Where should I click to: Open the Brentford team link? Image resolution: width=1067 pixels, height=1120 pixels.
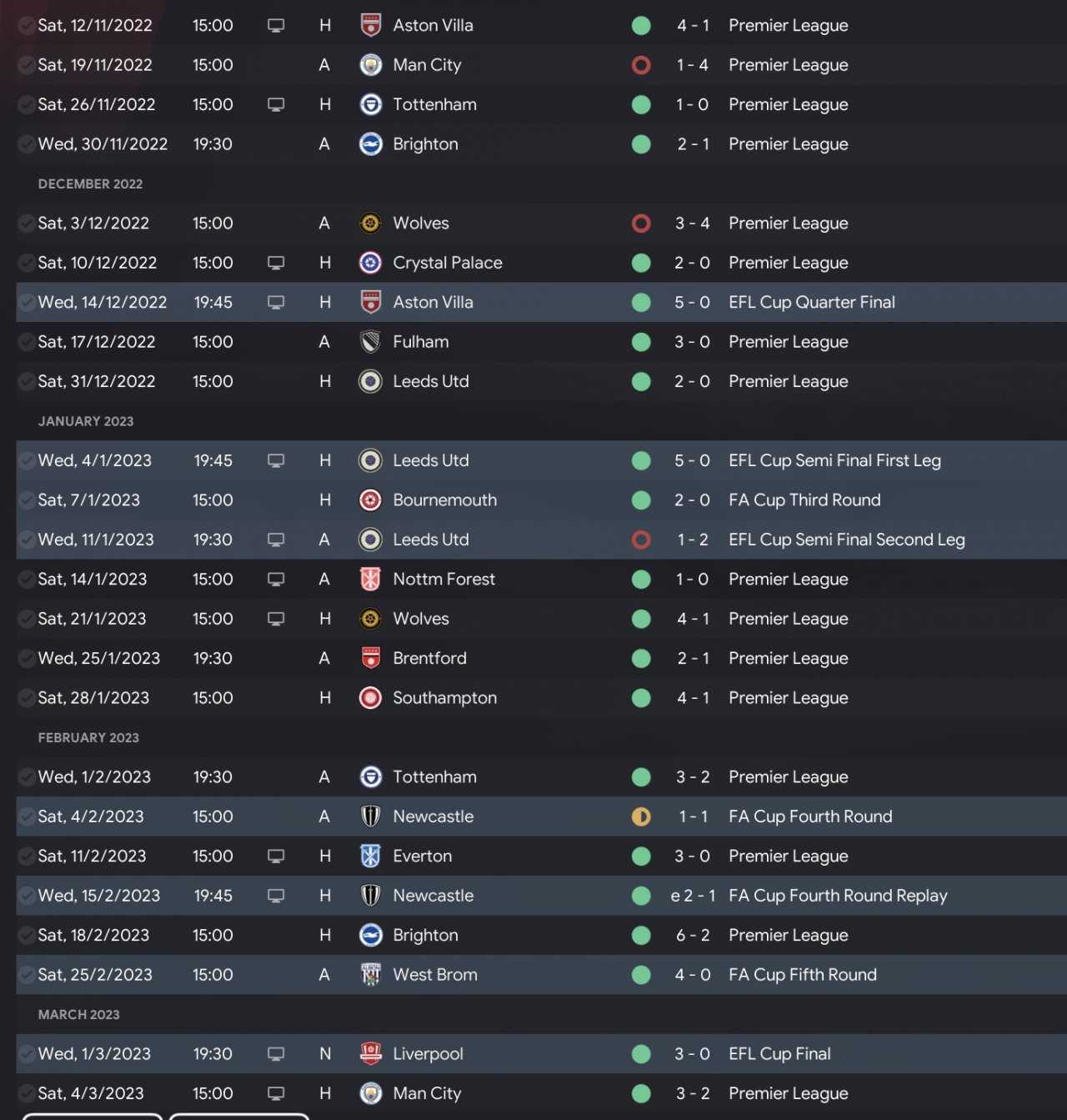pos(429,659)
